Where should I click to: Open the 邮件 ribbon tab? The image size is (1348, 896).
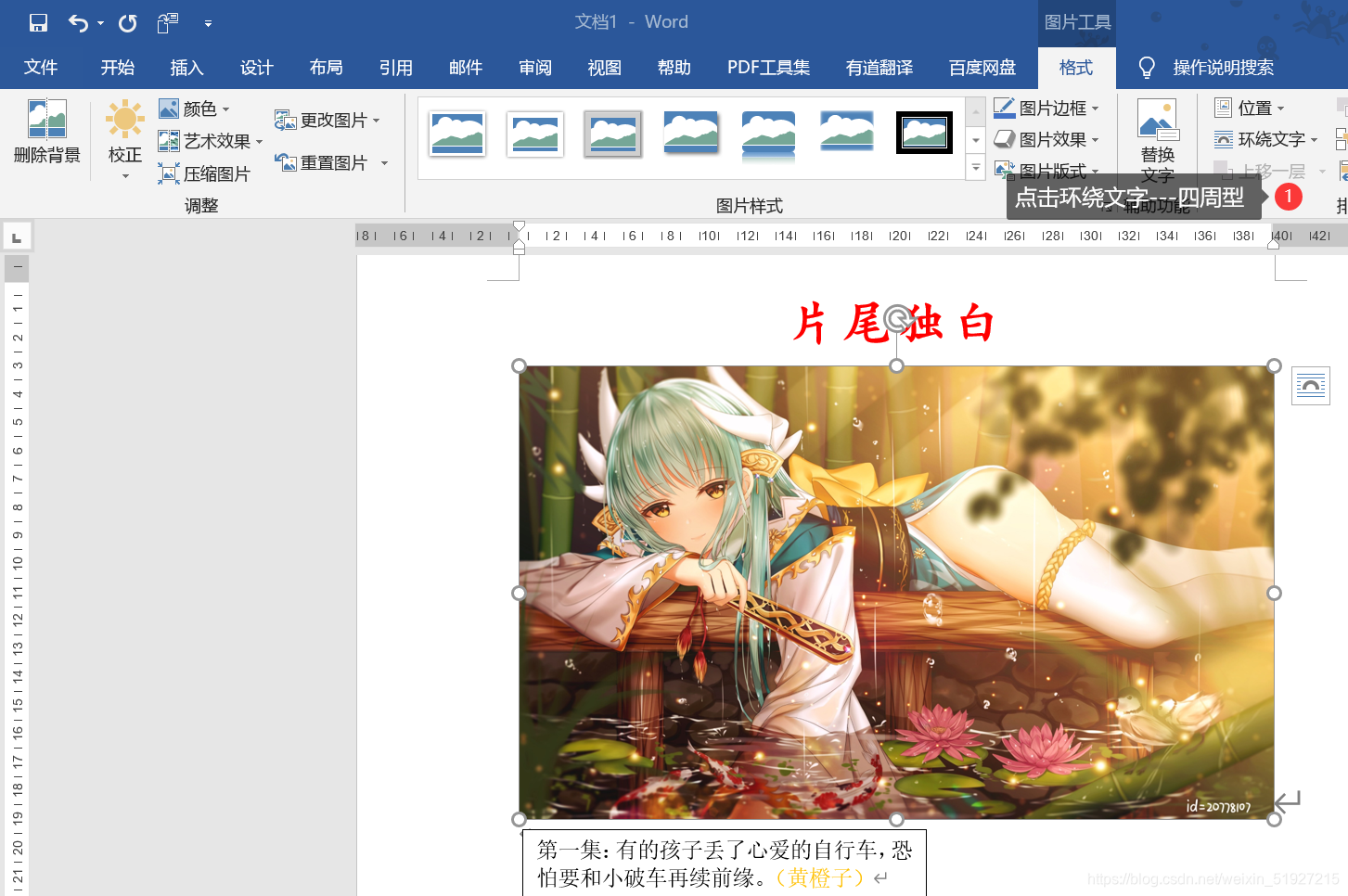click(466, 68)
